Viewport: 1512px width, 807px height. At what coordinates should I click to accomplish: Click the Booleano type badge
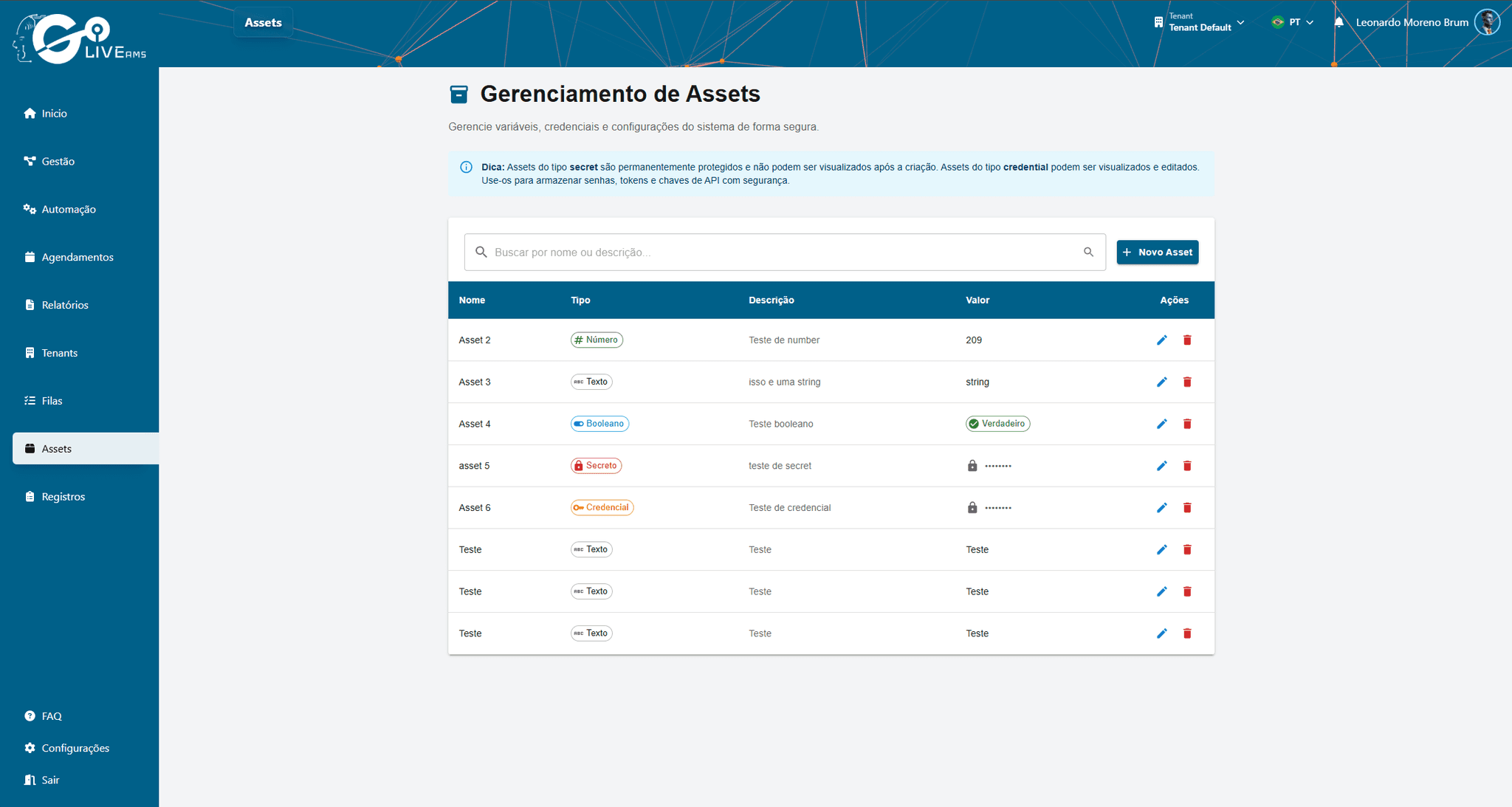[599, 424]
